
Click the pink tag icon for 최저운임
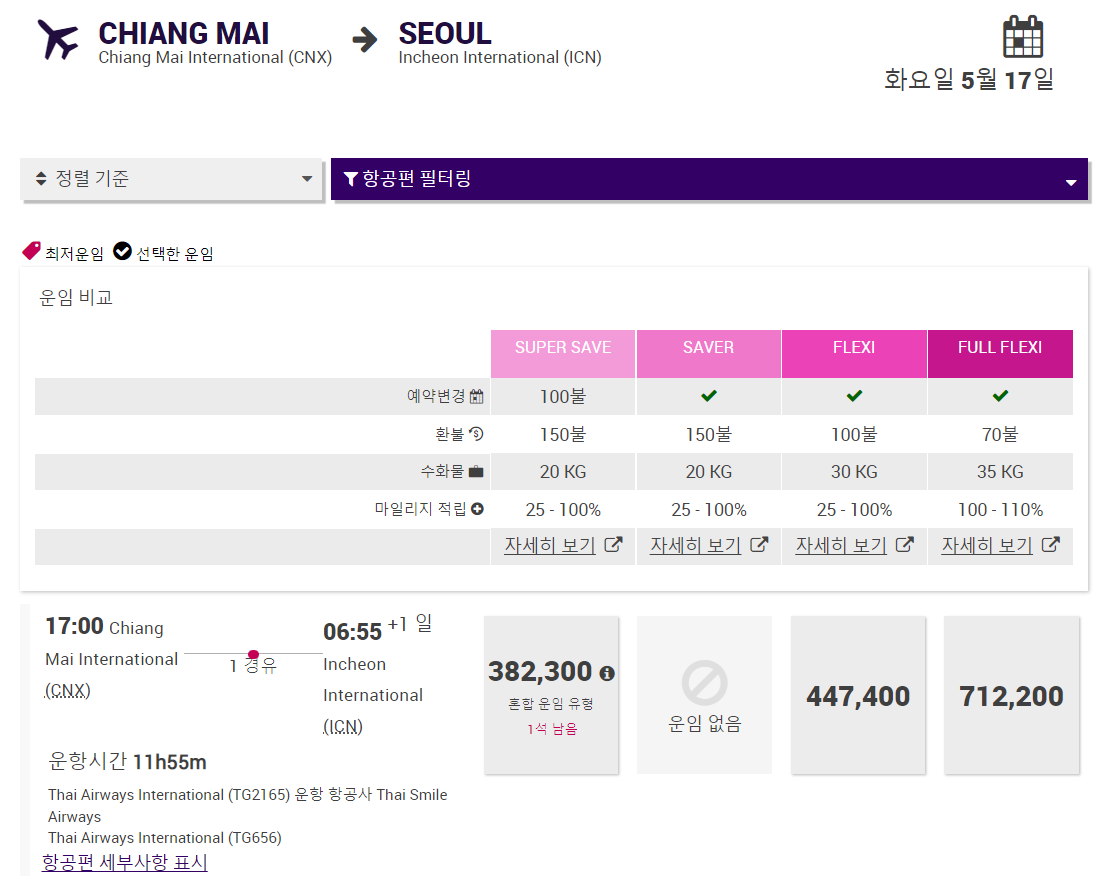pyautogui.click(x=31, y=251)
